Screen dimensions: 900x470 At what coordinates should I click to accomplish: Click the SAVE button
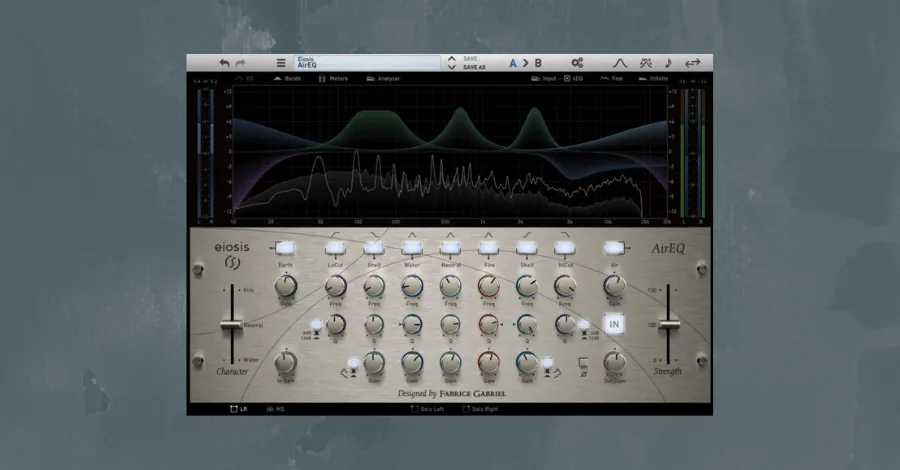[x=470, y=59]
